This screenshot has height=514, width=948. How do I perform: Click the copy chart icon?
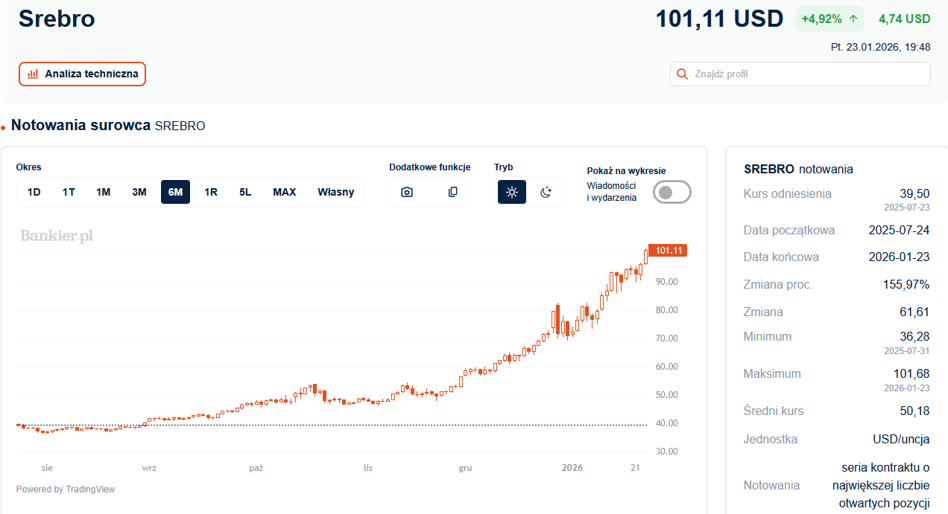click(x=452, y=192)
